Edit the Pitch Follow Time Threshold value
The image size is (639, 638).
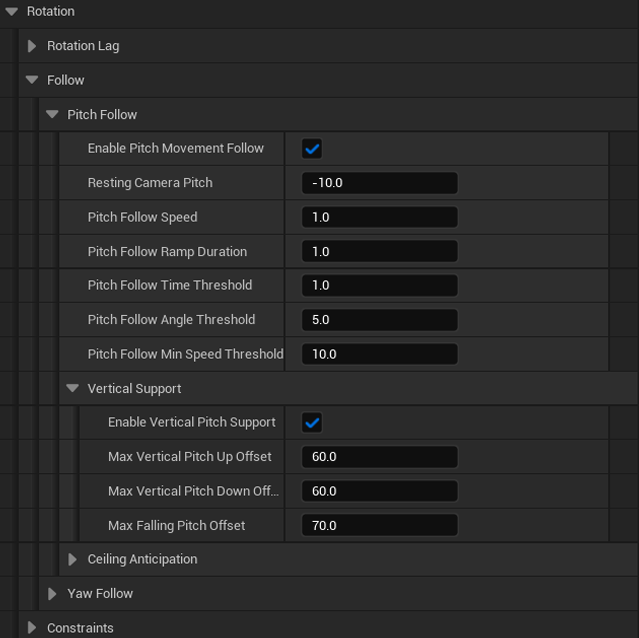pos(379,286)
